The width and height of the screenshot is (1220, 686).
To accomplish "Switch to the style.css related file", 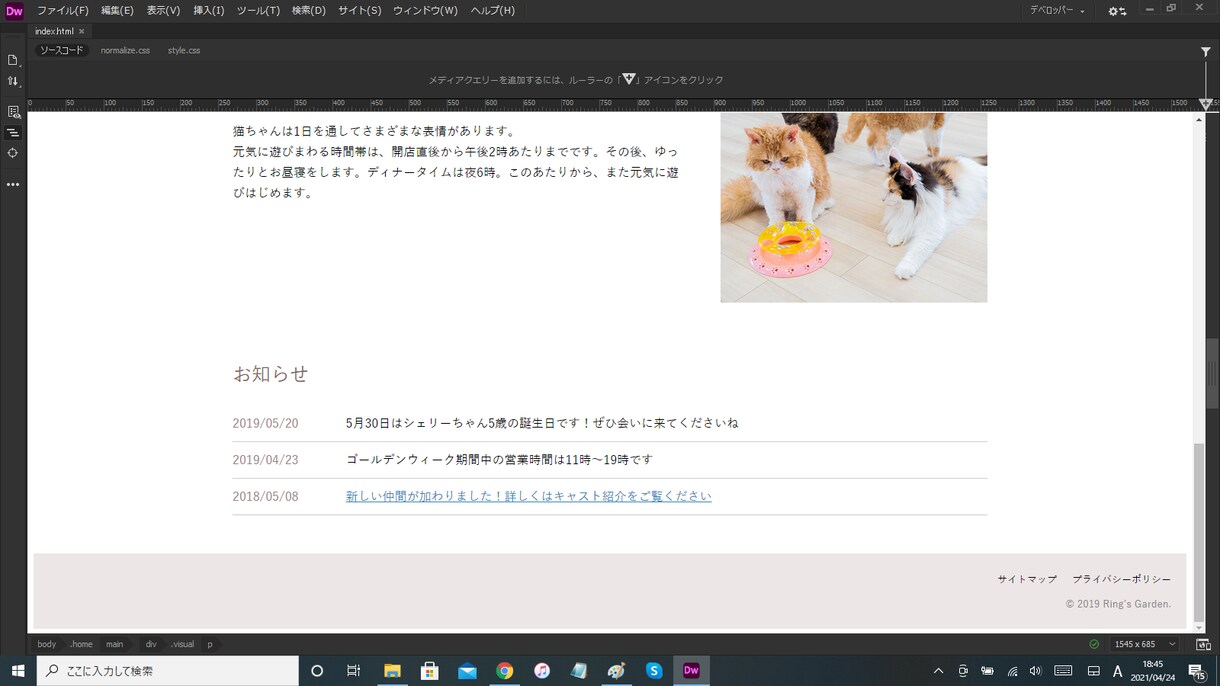I will [184, 50].
